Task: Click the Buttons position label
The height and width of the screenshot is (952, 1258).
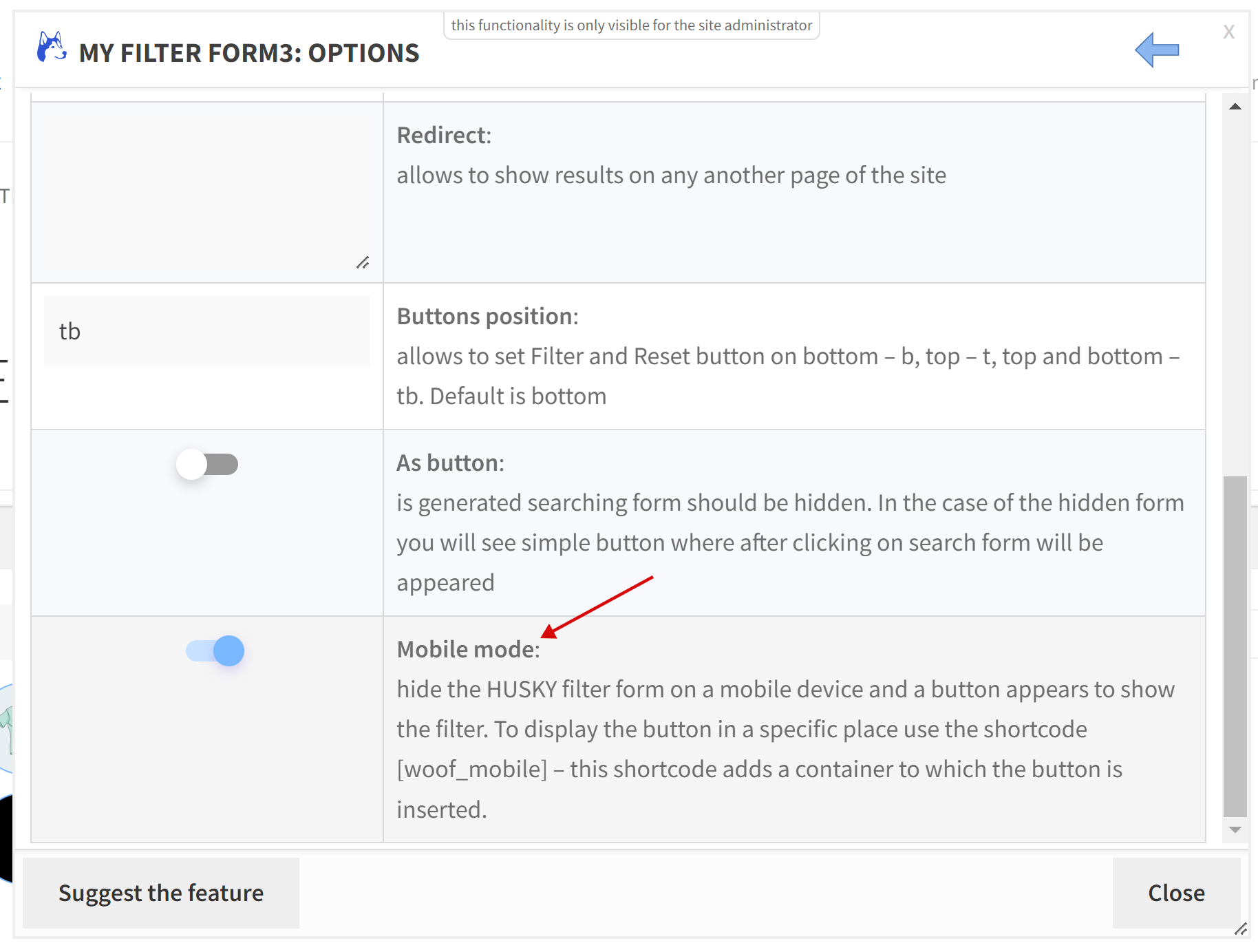Action: (x=488, y=316)
